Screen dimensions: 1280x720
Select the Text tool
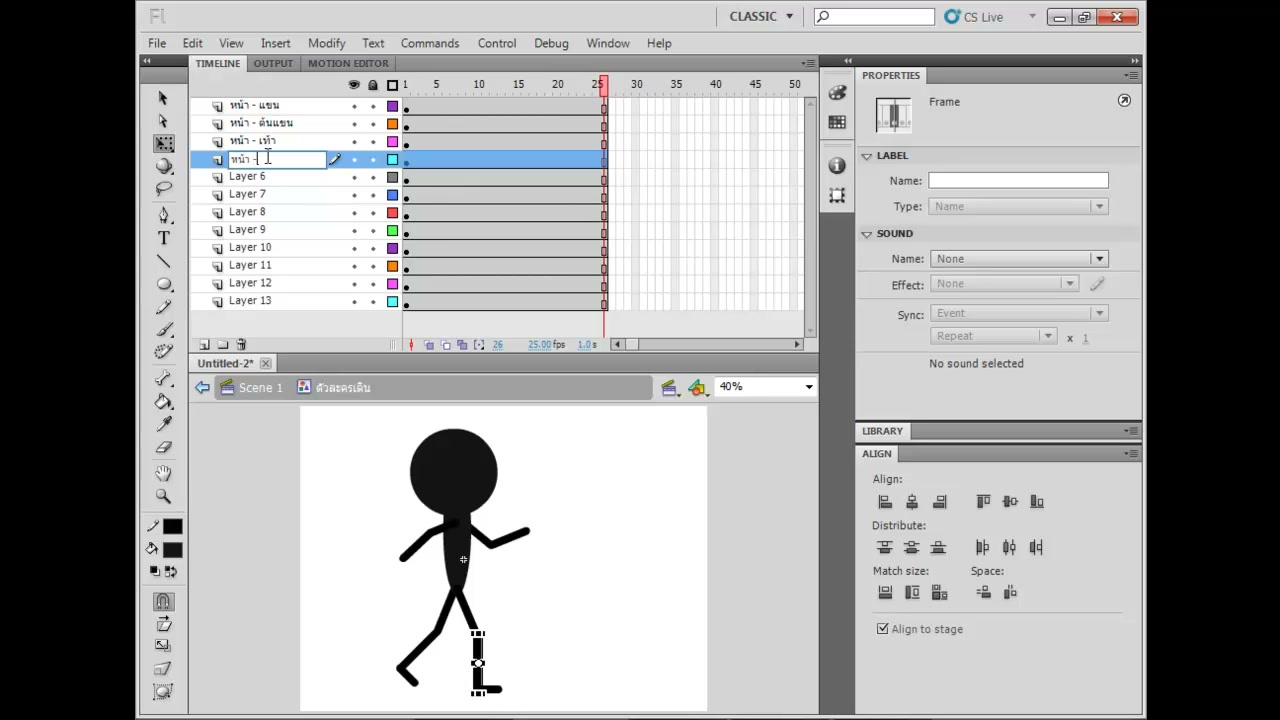click(x=164, y=238)
